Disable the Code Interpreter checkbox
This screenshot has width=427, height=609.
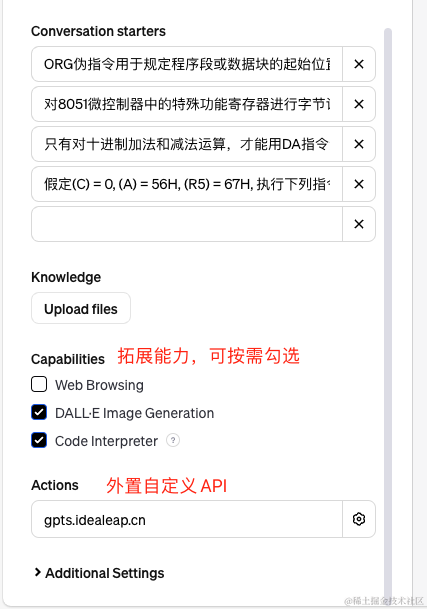39,440
